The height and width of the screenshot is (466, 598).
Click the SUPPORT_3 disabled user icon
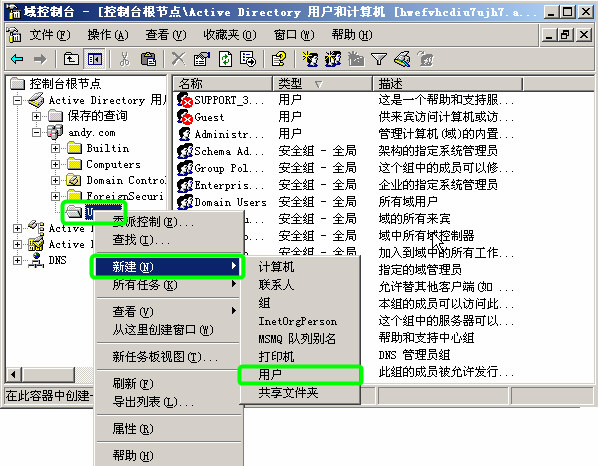(x=185, y=100)
